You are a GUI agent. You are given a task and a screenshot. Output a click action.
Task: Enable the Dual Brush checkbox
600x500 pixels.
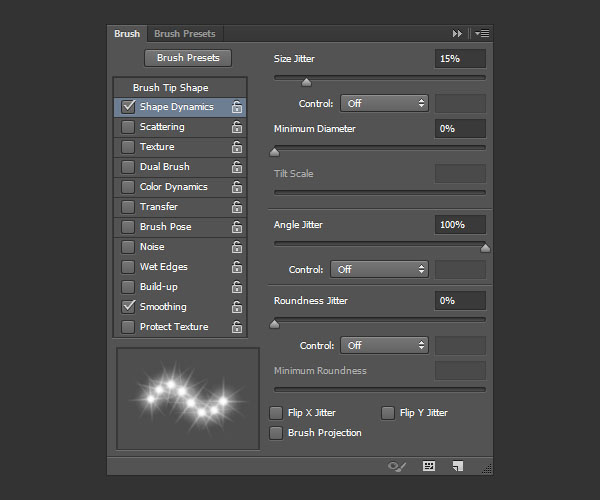pyautogui.click(x=128, y=167)
